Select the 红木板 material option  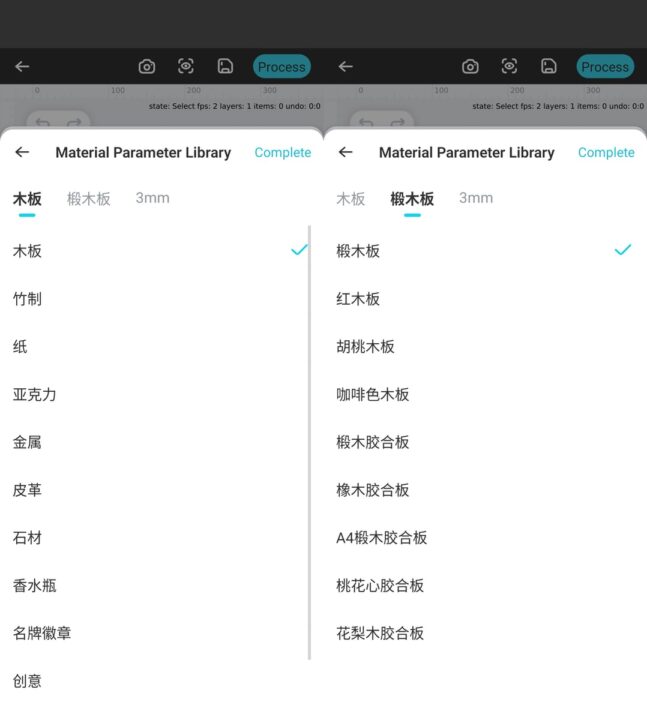(358, 299)
